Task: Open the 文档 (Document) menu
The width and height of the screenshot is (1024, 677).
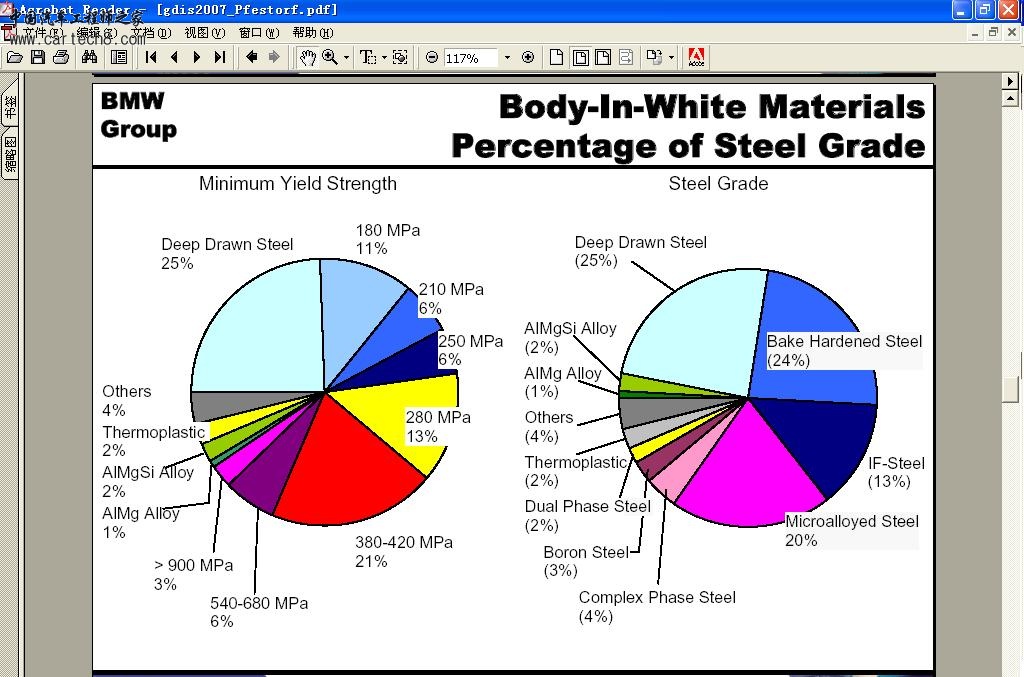Action: point(151,33)
